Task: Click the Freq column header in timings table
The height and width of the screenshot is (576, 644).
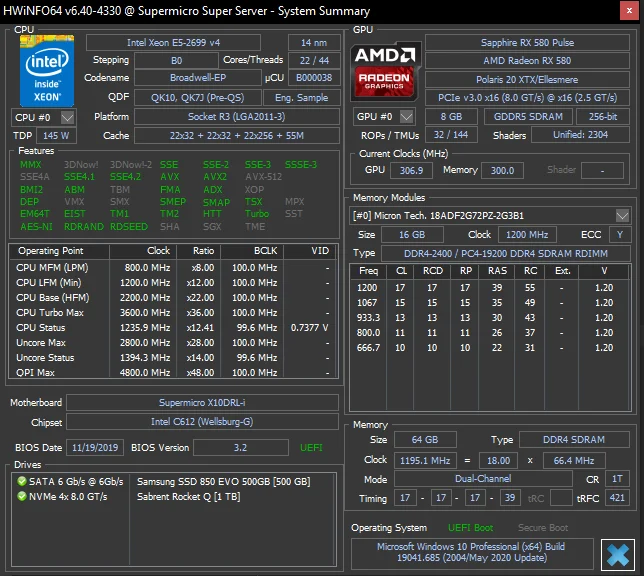Action: tap(368, 271)
